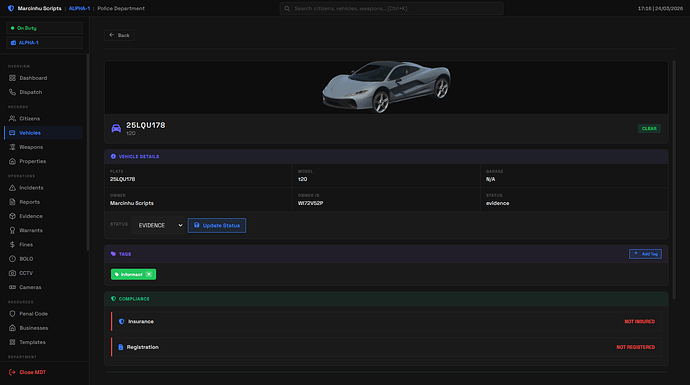Click the Informant tag label
Screen dimensions: 690x385
tap(132, 275)
